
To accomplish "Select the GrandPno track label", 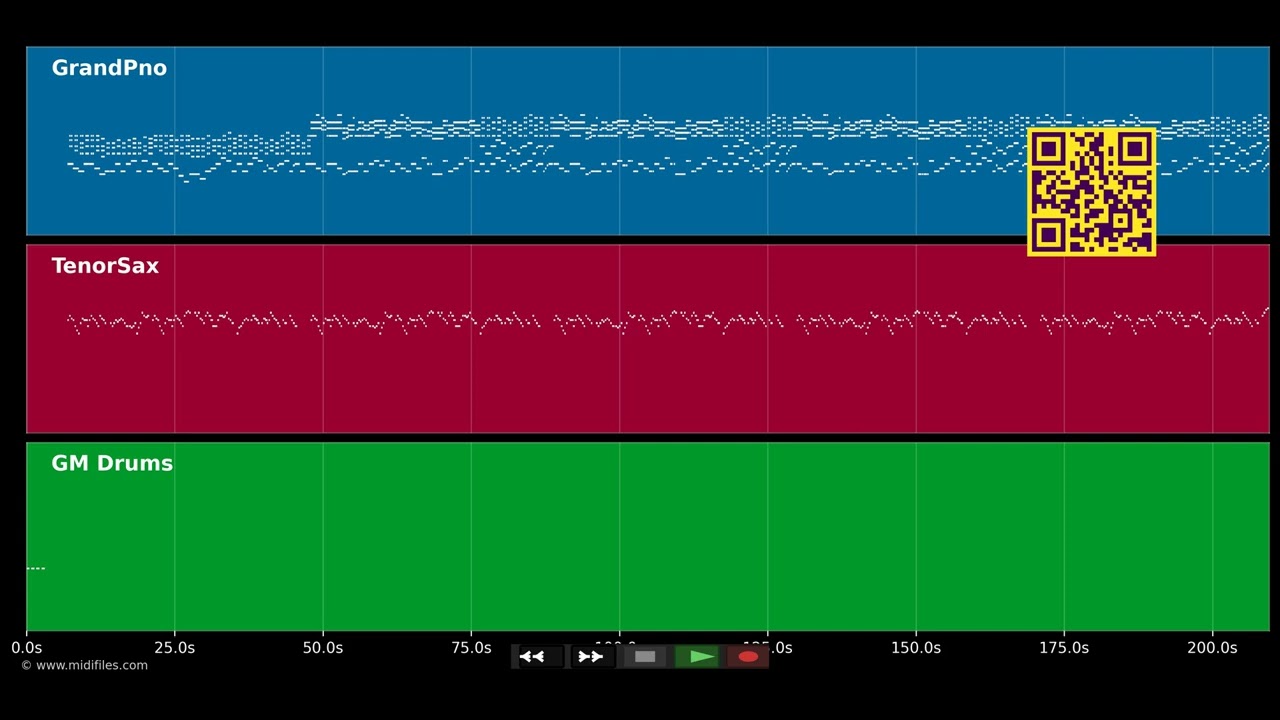I will pyautogui.click(x=109, y=68).
